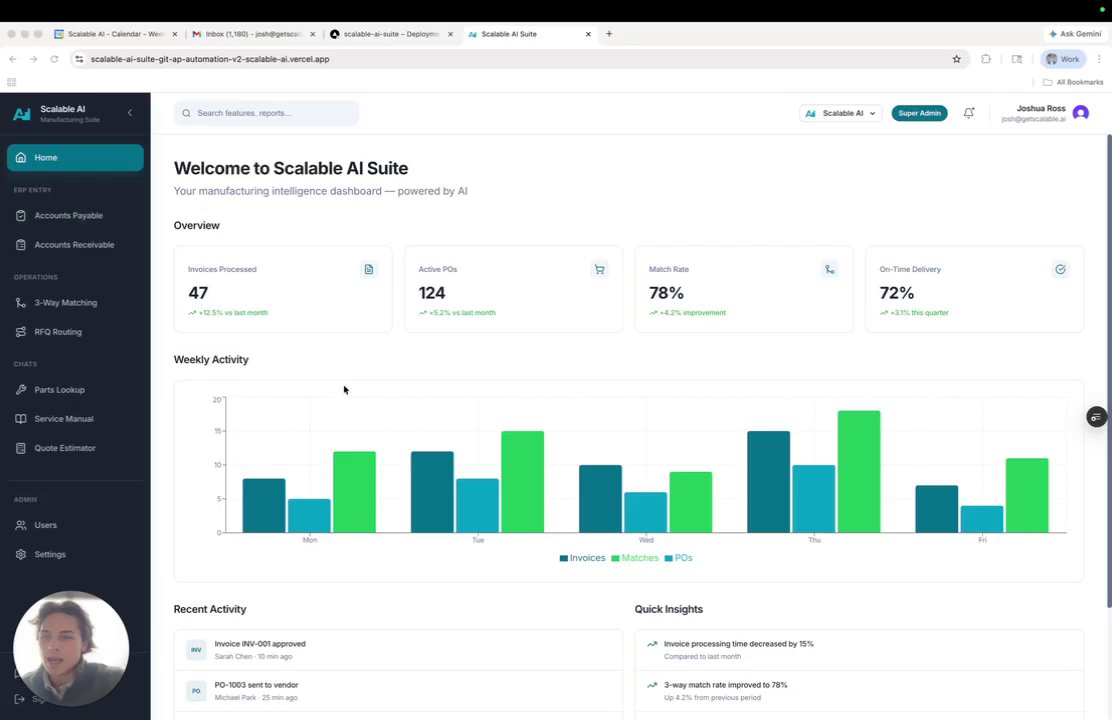Click the webcam video bubble
Viewport: 1112px width, 720px height.
[x=71, y=649]
